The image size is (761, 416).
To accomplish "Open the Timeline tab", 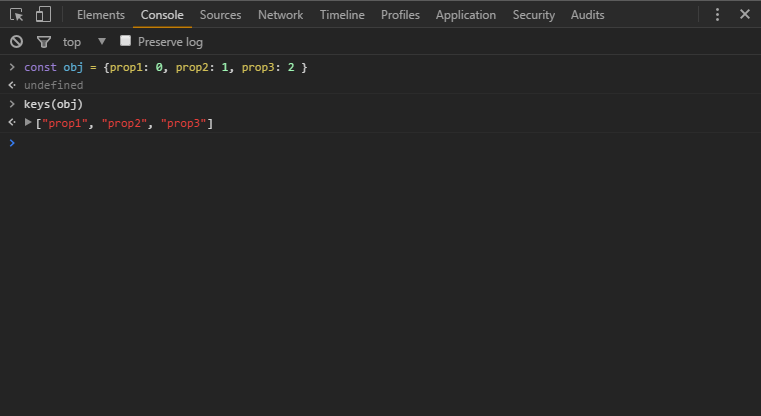I will tap(342, 15).
